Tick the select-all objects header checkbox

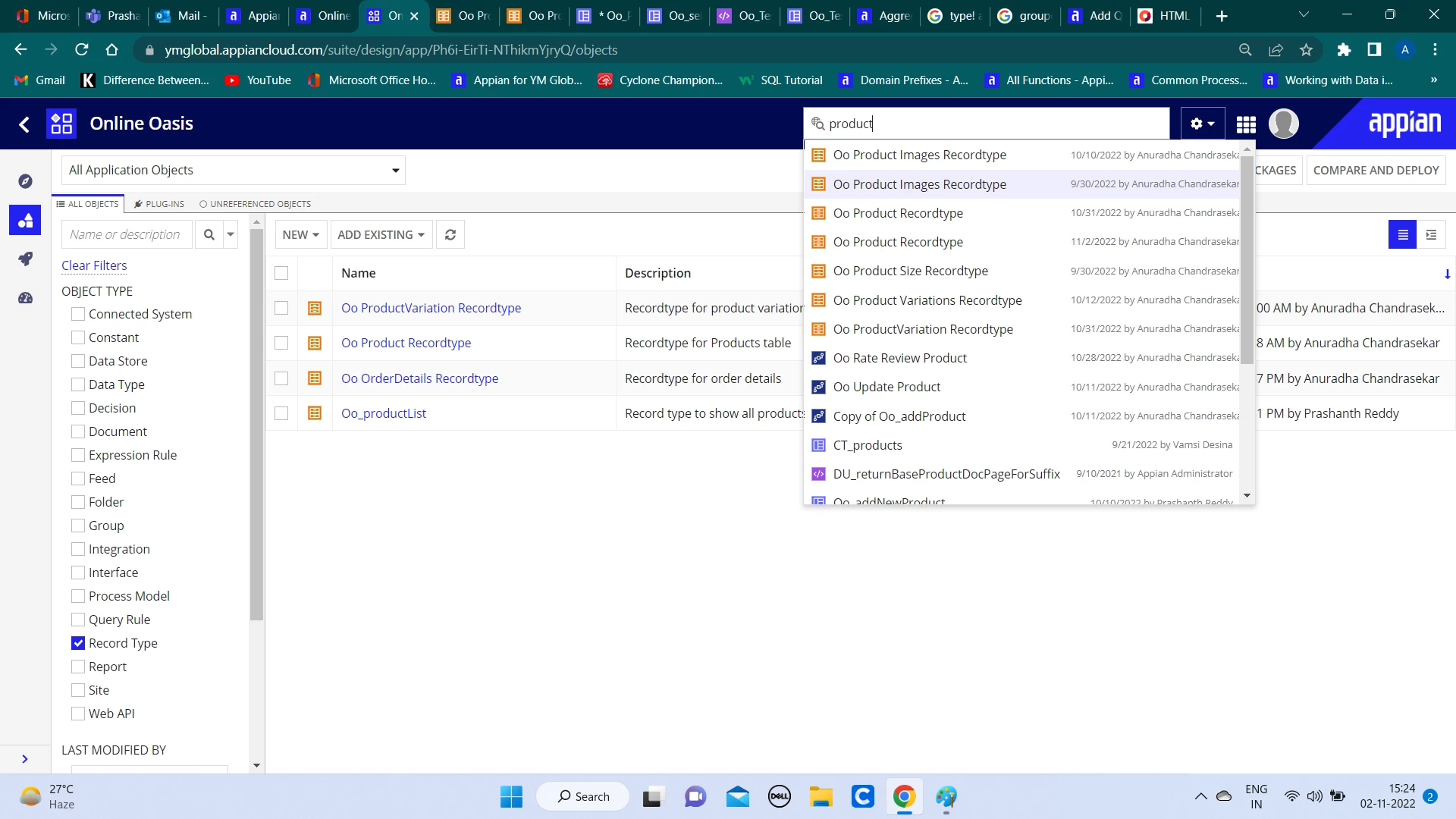pyautogui.click(x=281, y=273)
